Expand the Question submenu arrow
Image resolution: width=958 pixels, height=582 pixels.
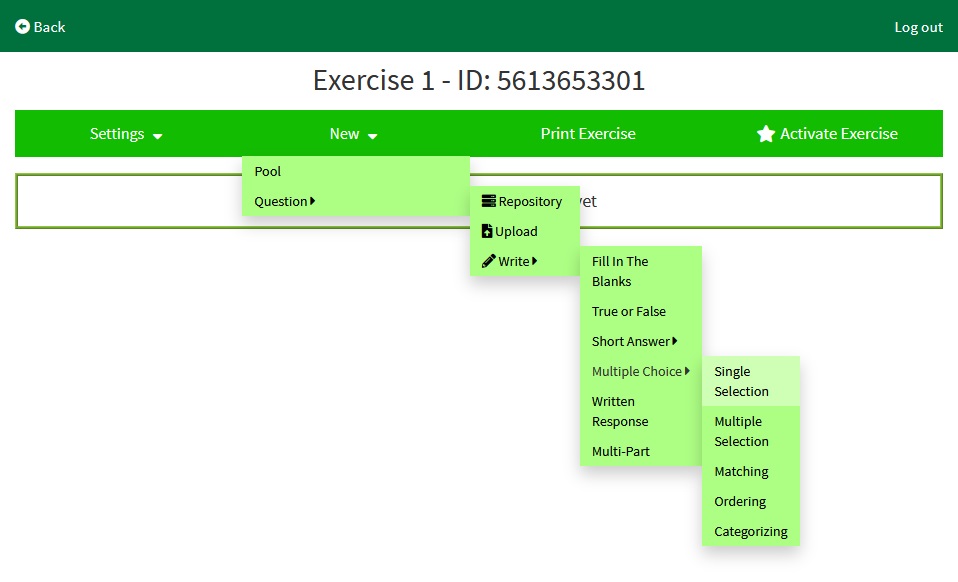pos(313,201)
